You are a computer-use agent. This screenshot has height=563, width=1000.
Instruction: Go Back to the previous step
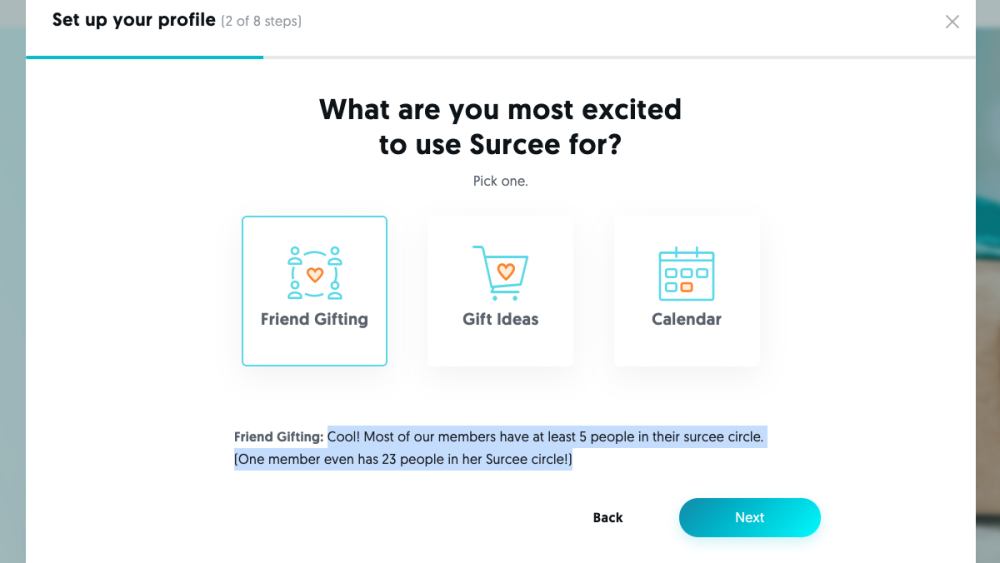tap(608, 517)
